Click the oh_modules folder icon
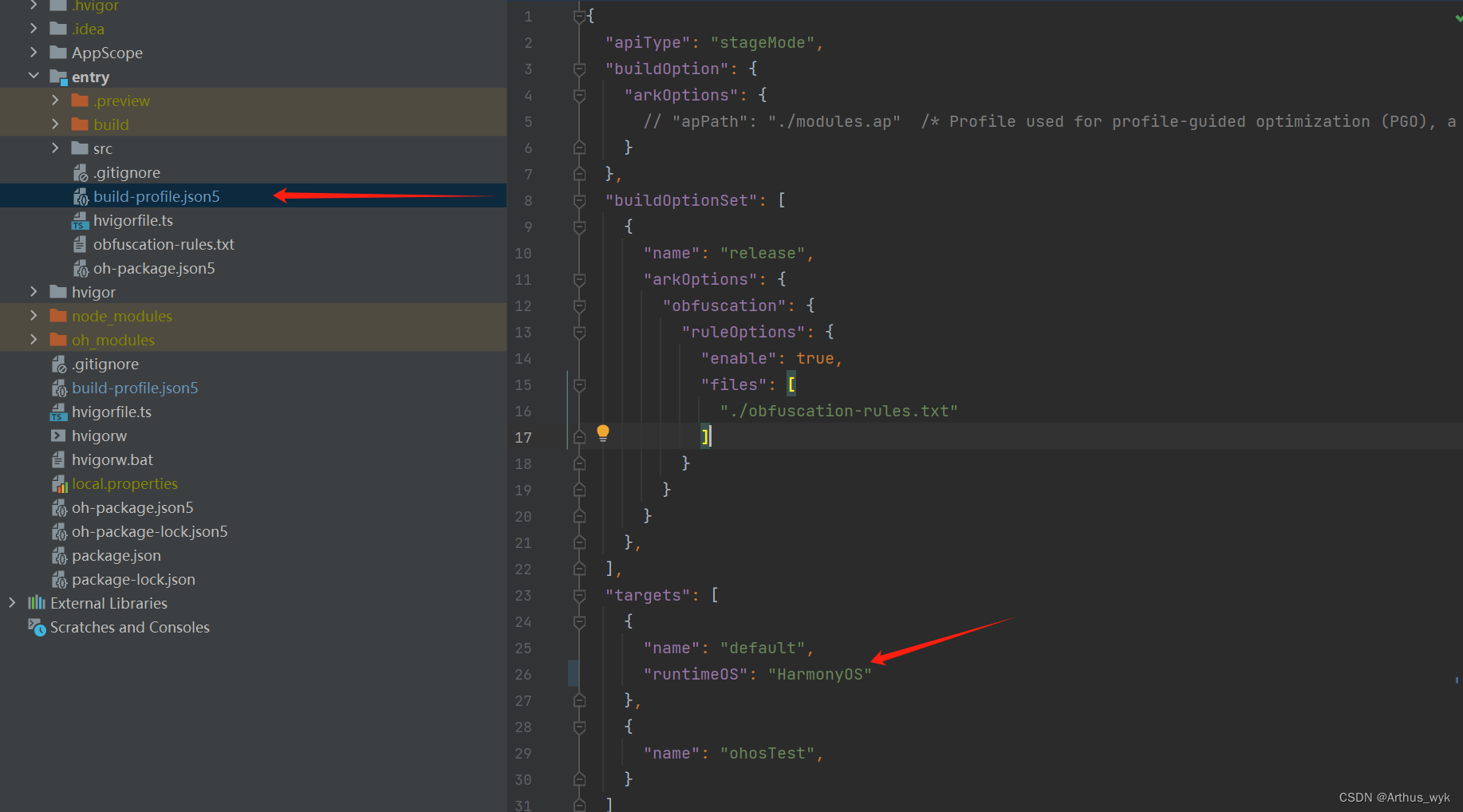Screen dimensions: 1463x812 coord(58,340)
